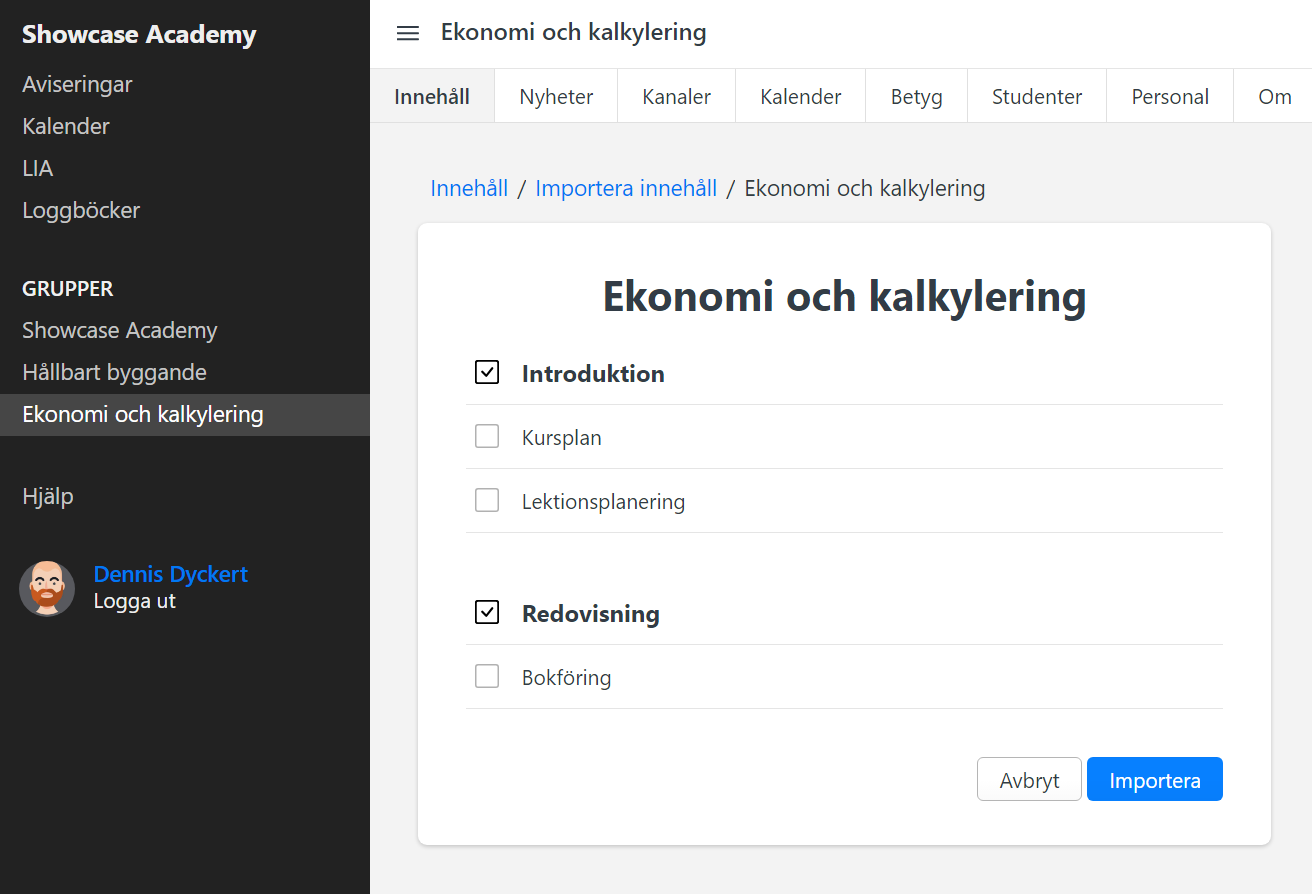Open LIA in the sidebar

[x=38, y=168]
